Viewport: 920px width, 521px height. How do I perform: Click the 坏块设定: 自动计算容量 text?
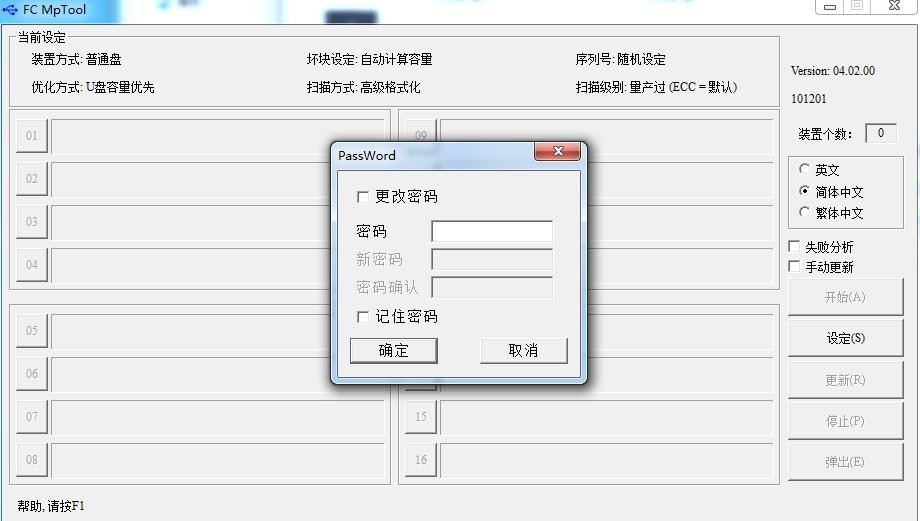click(369, 59)
